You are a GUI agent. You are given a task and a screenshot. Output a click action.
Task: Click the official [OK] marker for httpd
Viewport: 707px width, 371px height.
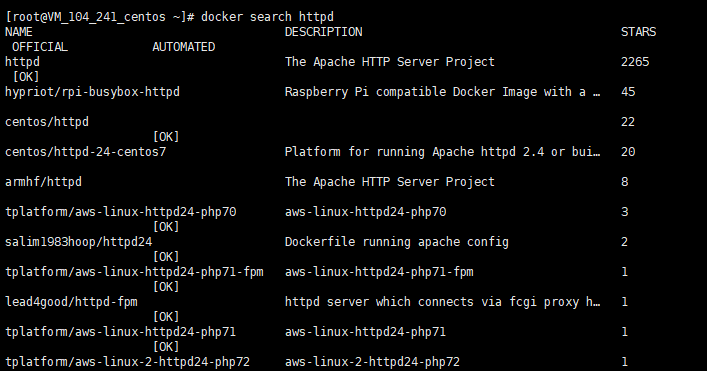(26, 77)
